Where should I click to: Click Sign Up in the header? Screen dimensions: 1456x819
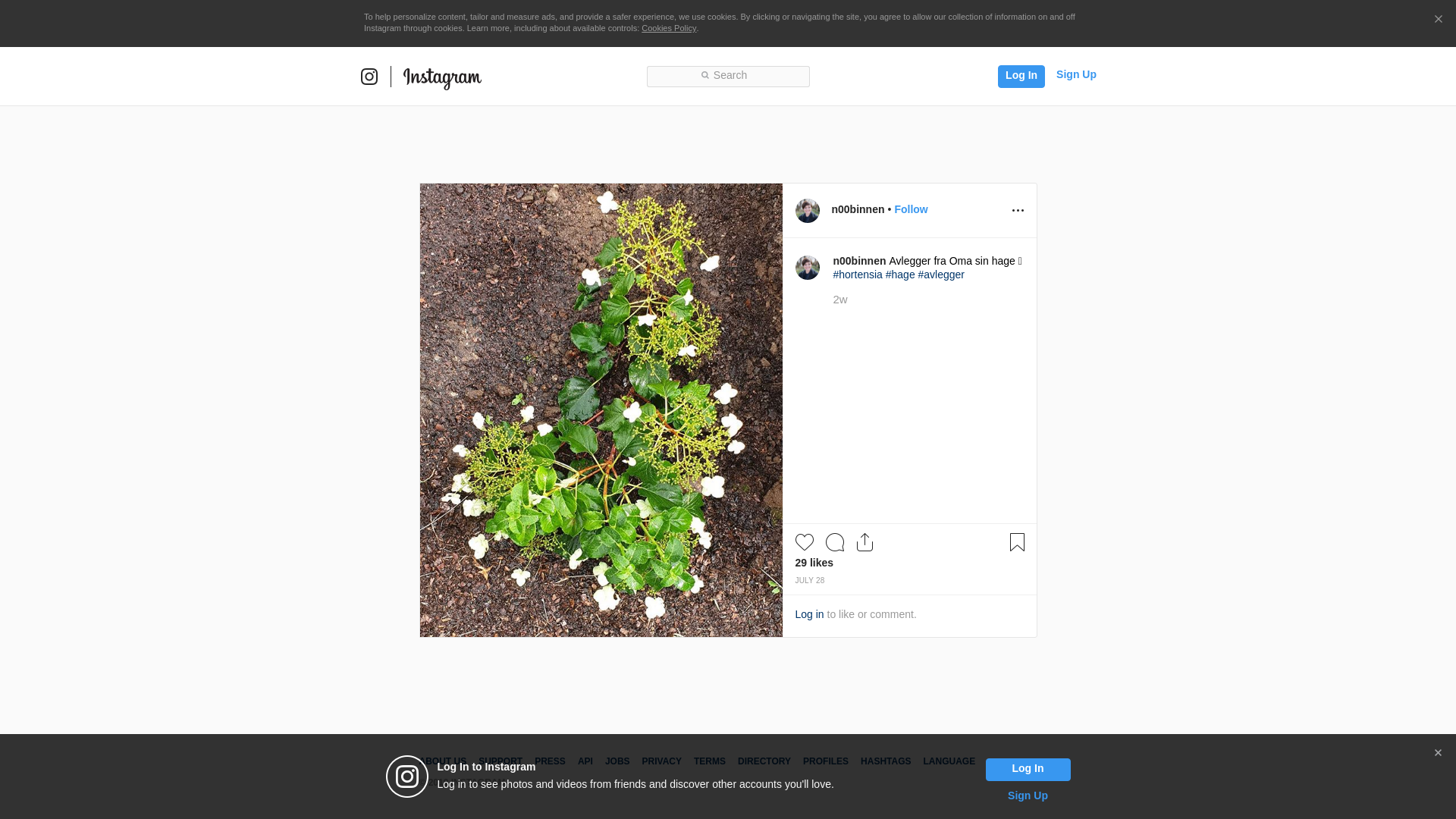(x=1076, y=74)
